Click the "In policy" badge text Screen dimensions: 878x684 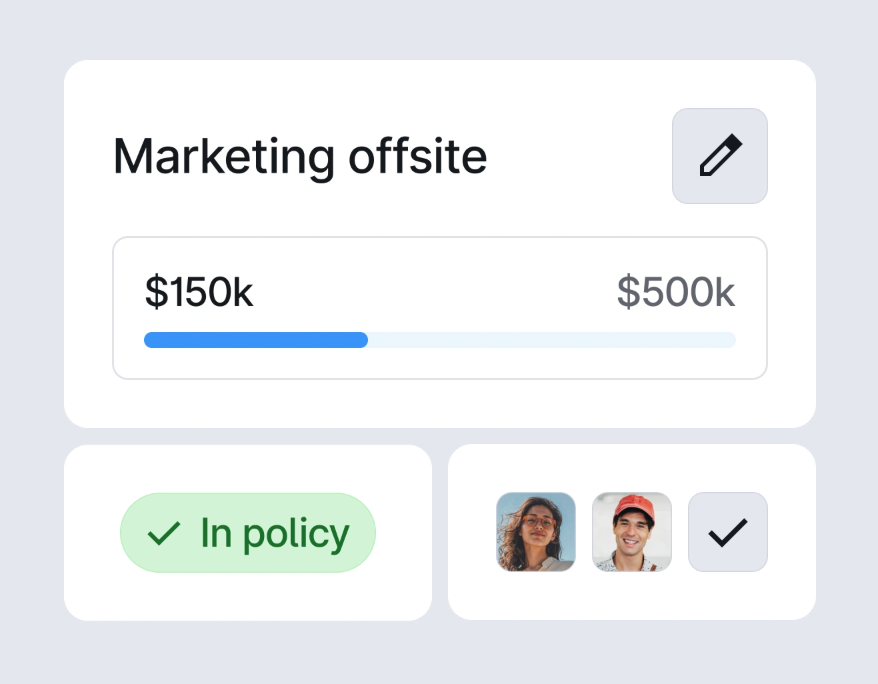point(274,533)
